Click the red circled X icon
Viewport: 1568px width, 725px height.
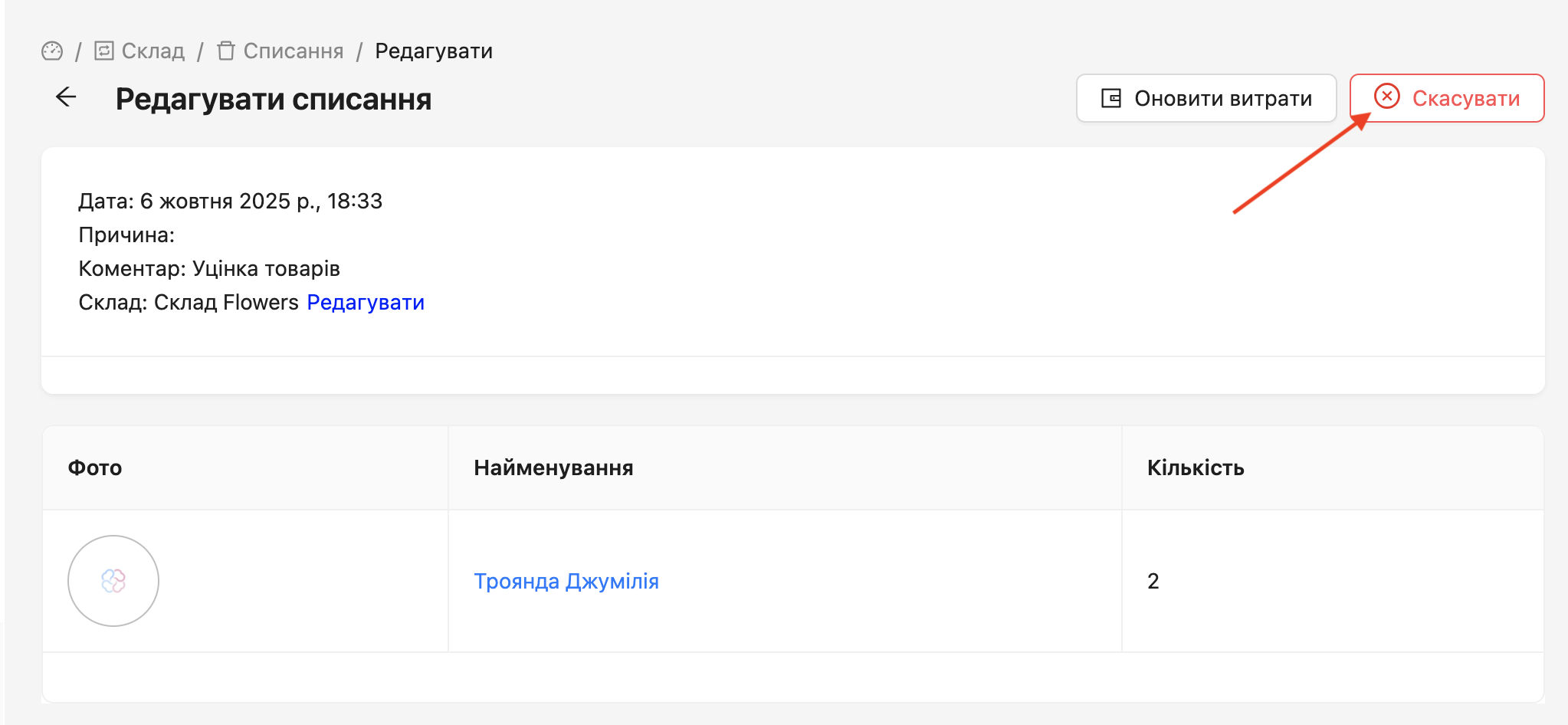pyautogui.click(x=1386, y=97)
